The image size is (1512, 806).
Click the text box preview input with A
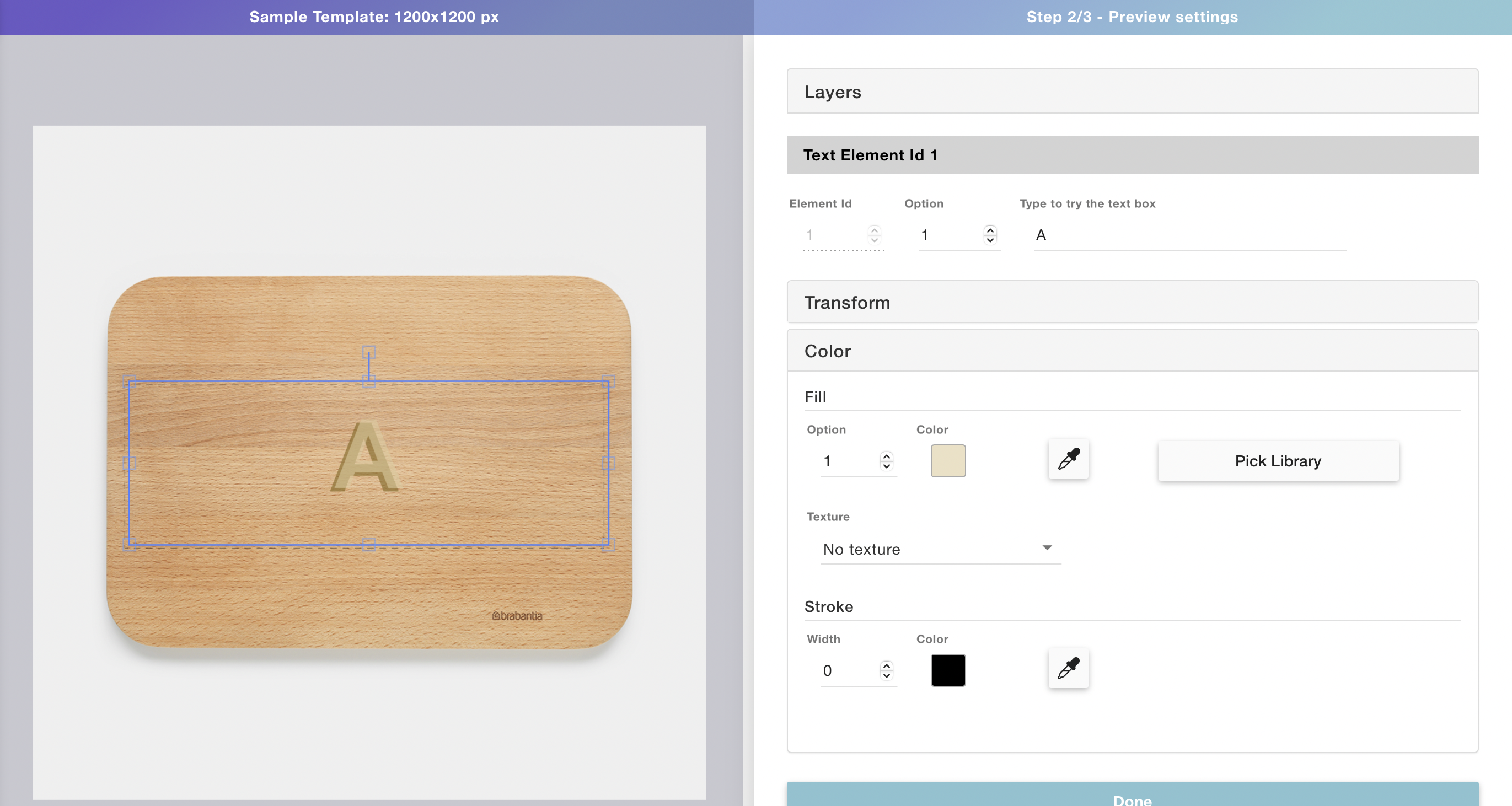click(x=1189, y=235)
